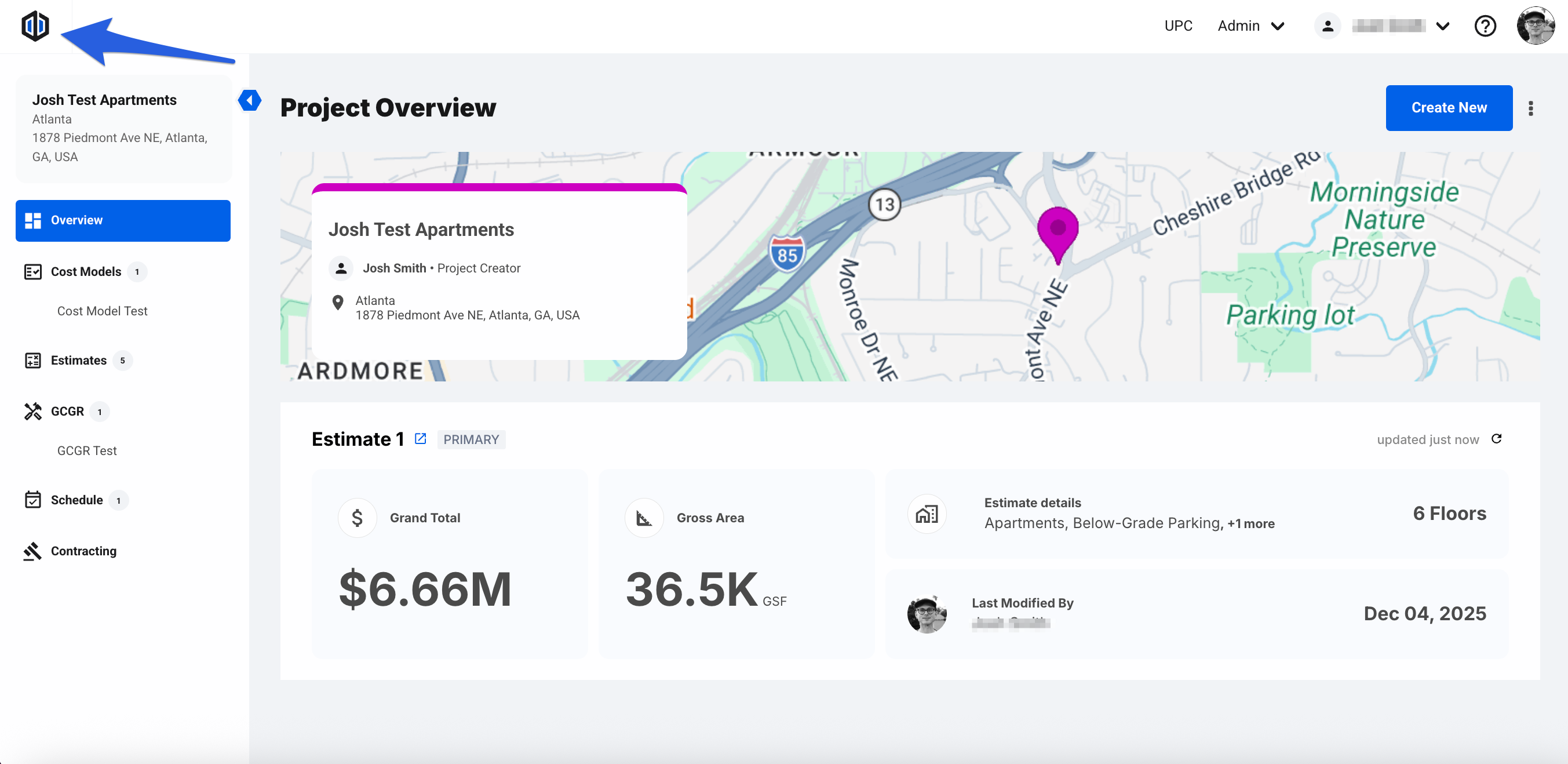Click the app logo in top-left corner
The image size is (1568, 764).
tap(35, 26)
